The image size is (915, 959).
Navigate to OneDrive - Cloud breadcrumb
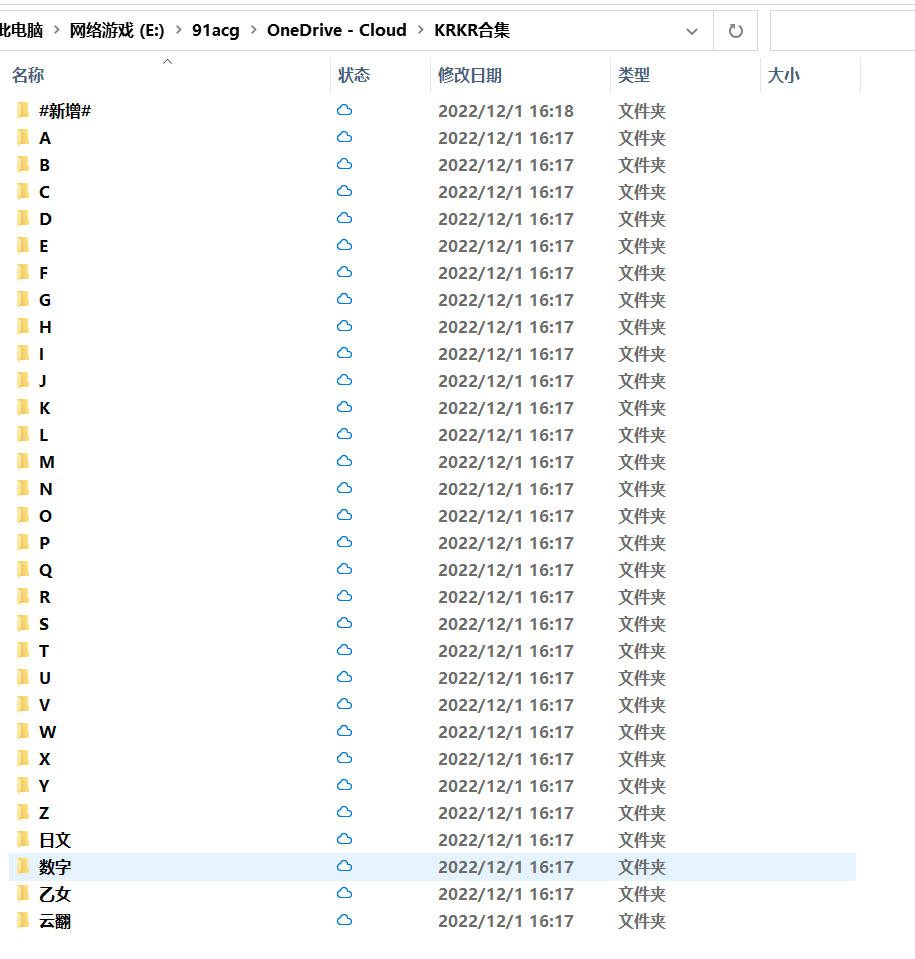coord(336,31)
